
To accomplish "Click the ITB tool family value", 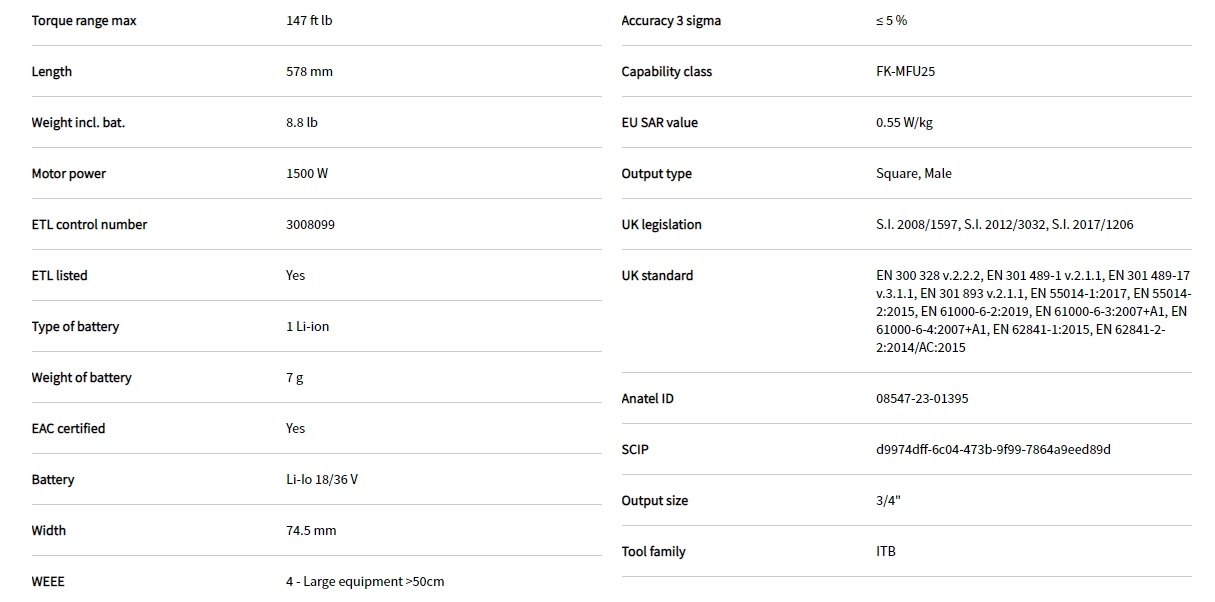I will coord(886,552).
